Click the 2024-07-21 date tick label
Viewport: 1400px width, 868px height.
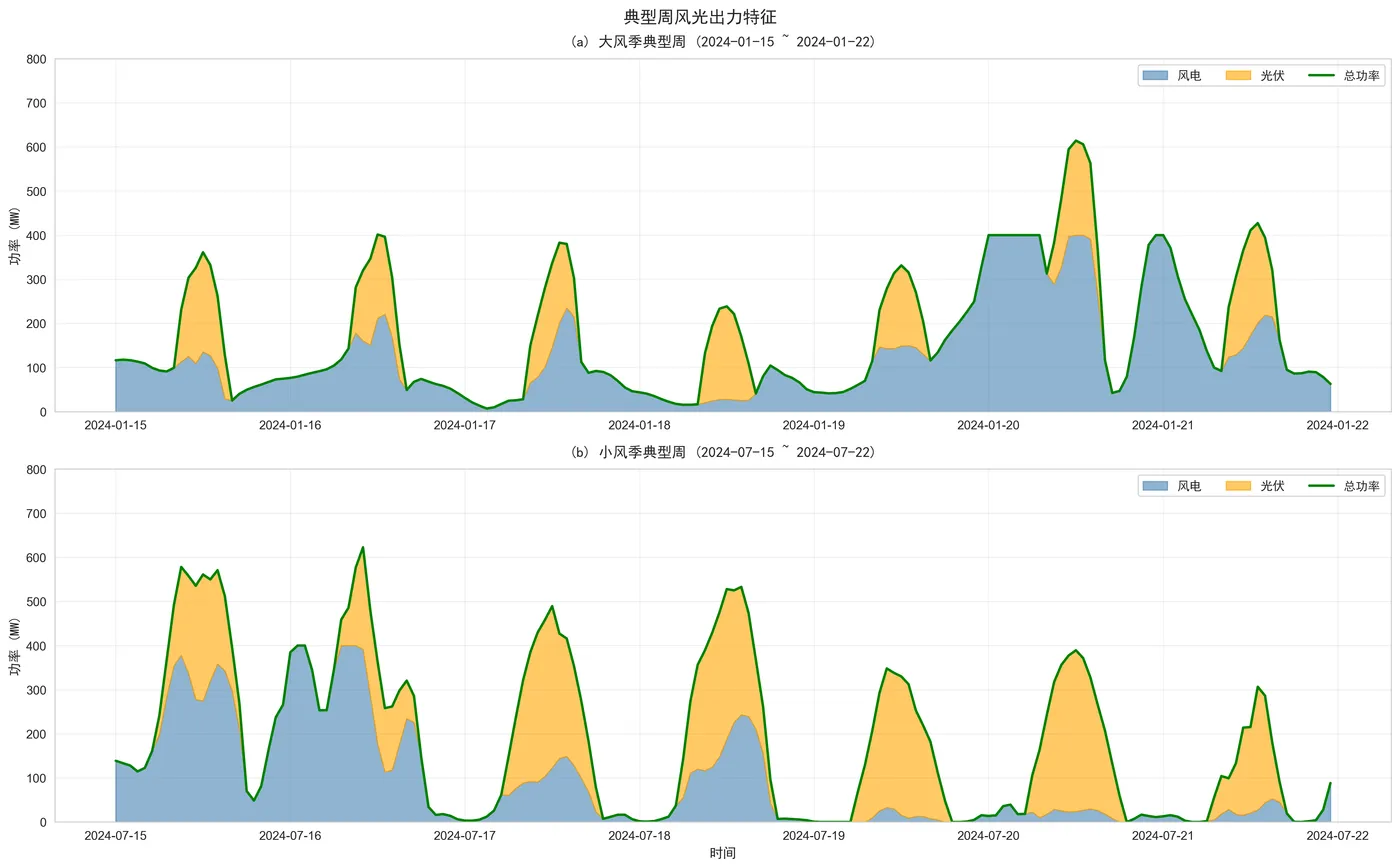click(1163, 835)
